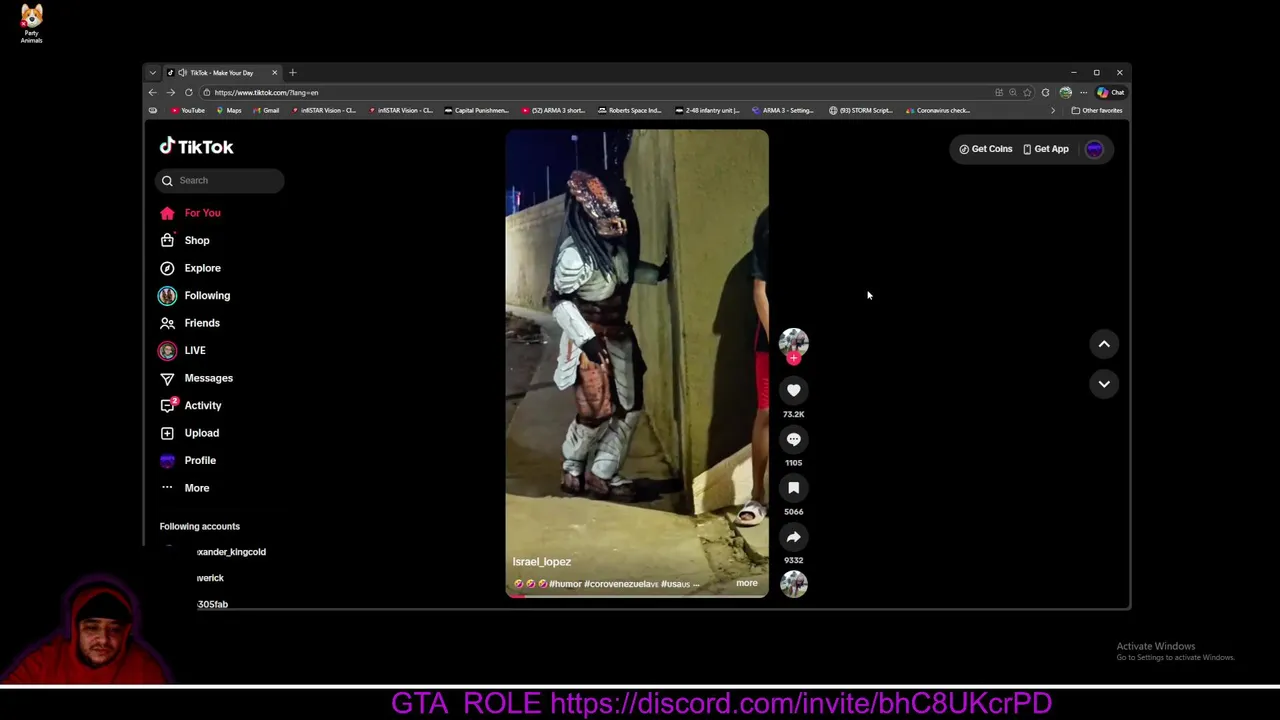Image resolution: width=1280 pixels, height=720 pixels.
Task: Bookmark the video to favorites
Action: point(793,488)
